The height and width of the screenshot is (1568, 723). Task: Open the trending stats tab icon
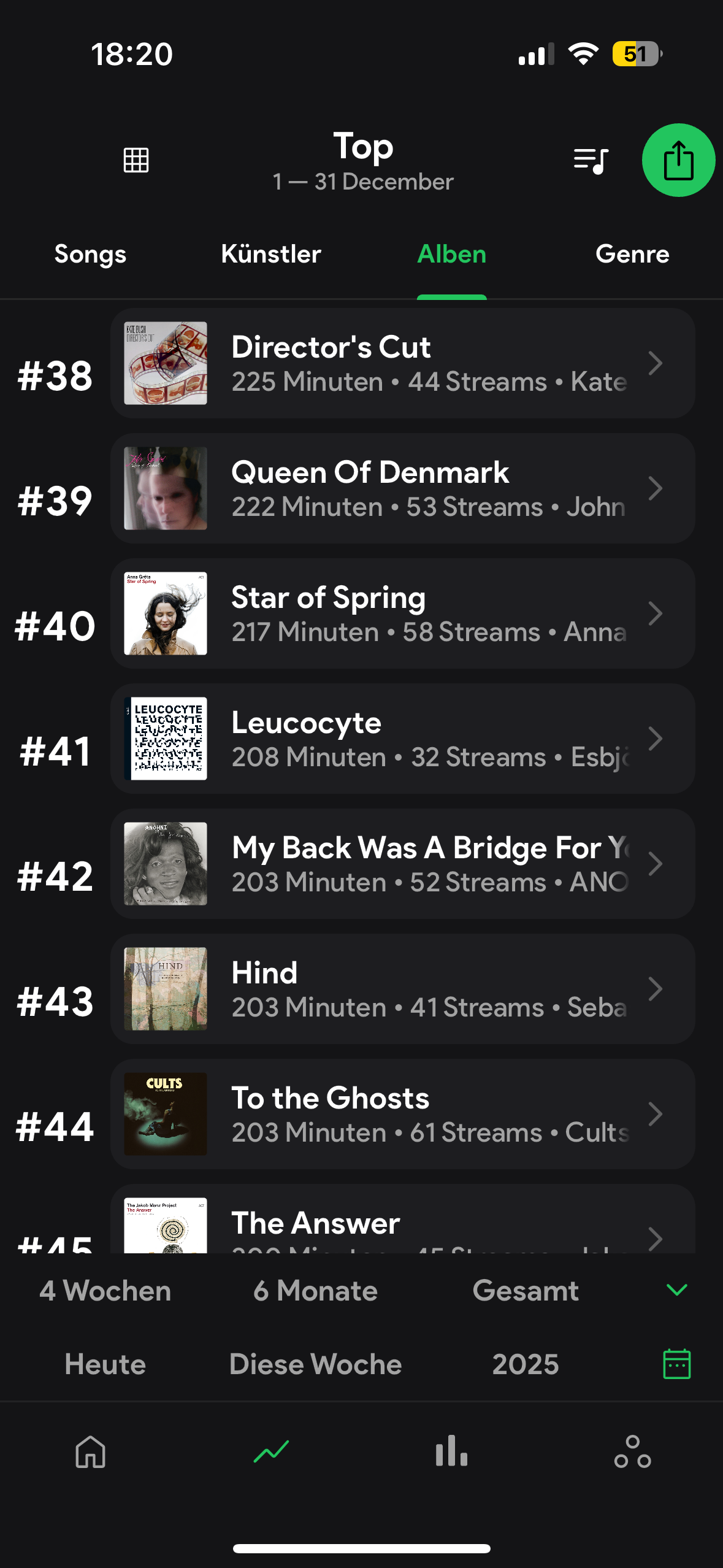(271, 1451)
